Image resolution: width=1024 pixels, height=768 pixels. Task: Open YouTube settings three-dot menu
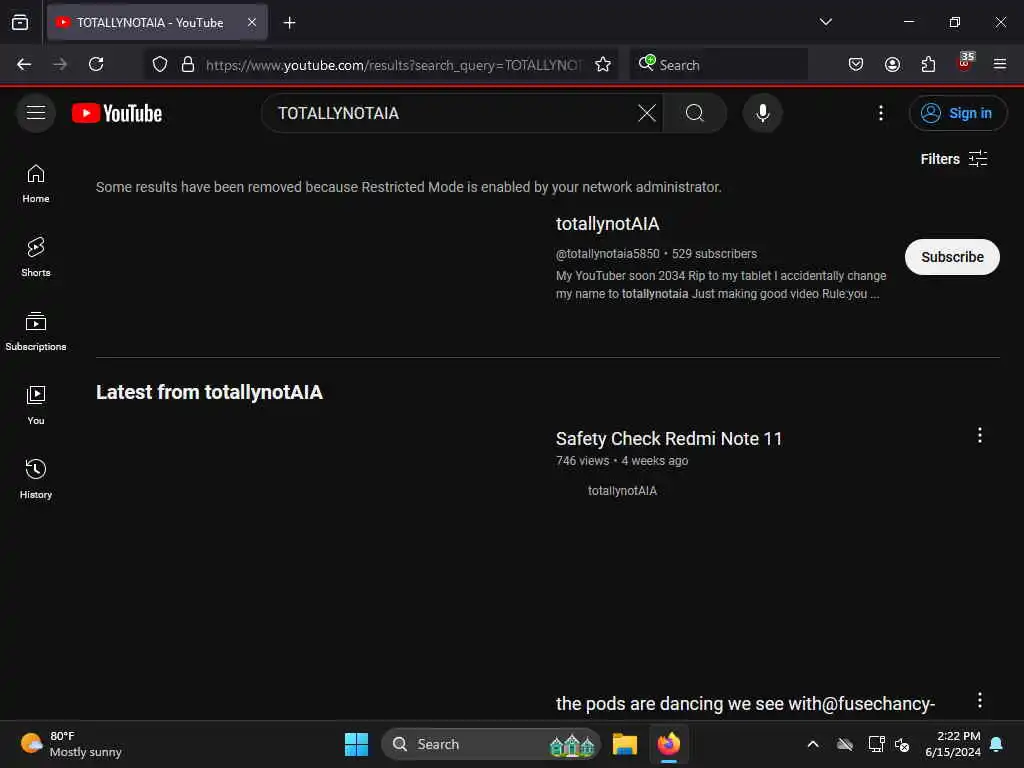[880, 113]
